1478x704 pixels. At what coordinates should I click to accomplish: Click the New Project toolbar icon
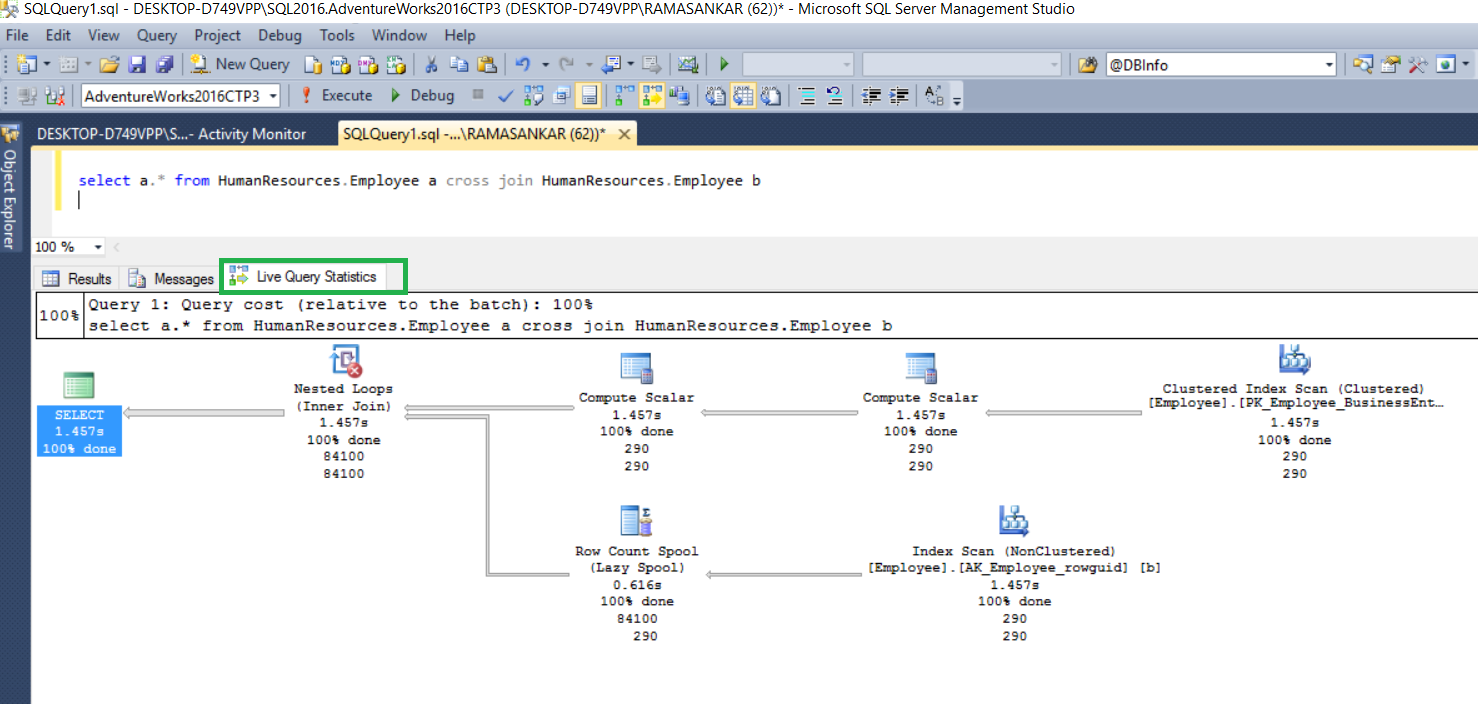pos(26,64)
